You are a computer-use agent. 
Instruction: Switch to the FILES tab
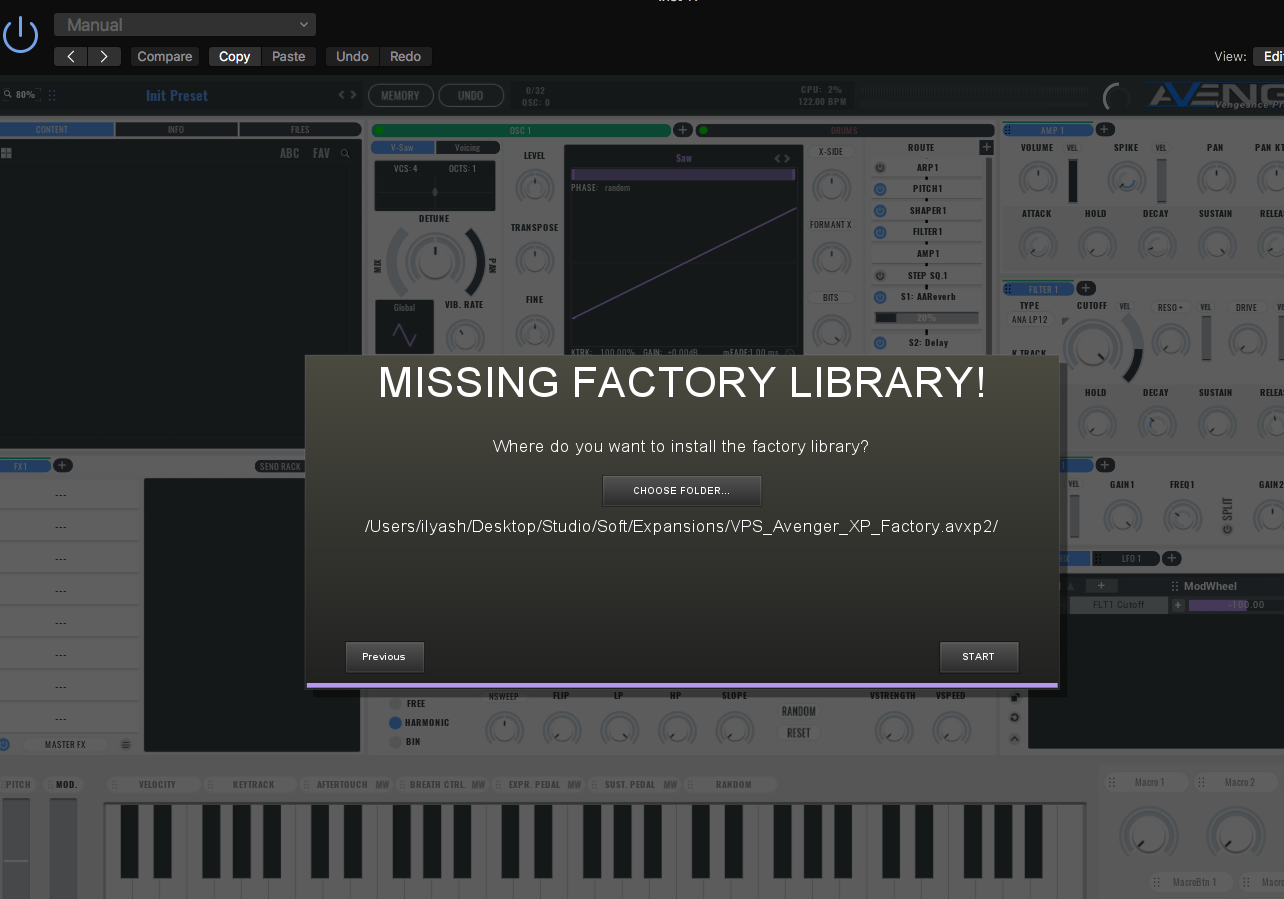pyautogui.click(x=300, y=130)
